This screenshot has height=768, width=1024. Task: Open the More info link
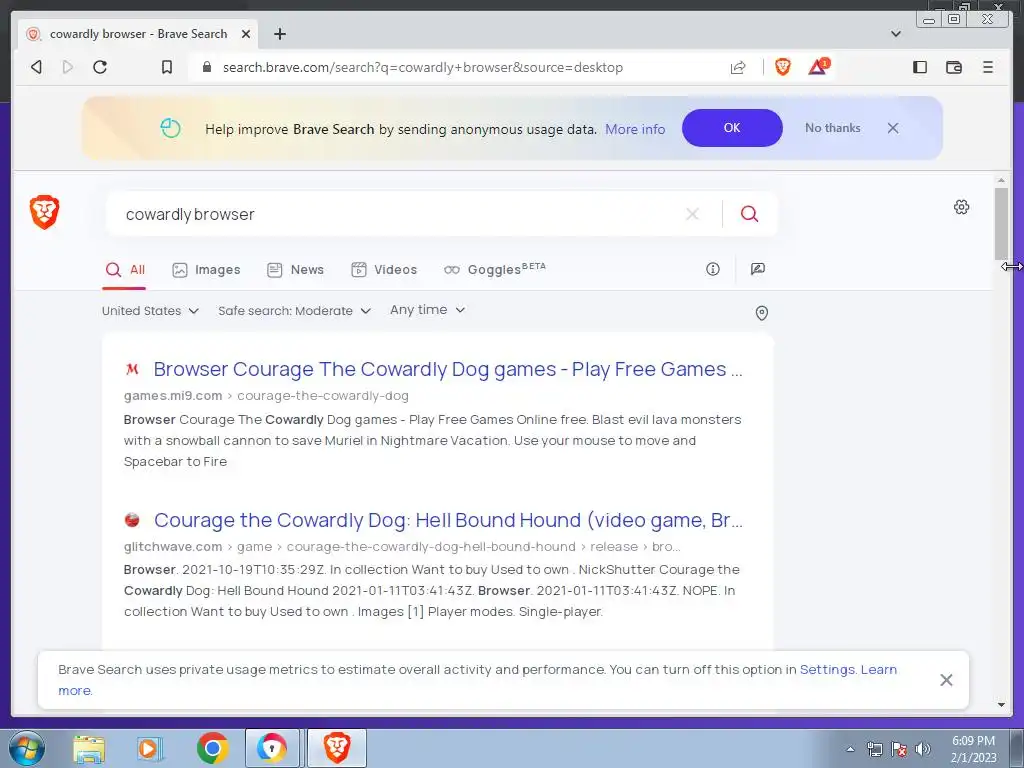tap(635, 129)
